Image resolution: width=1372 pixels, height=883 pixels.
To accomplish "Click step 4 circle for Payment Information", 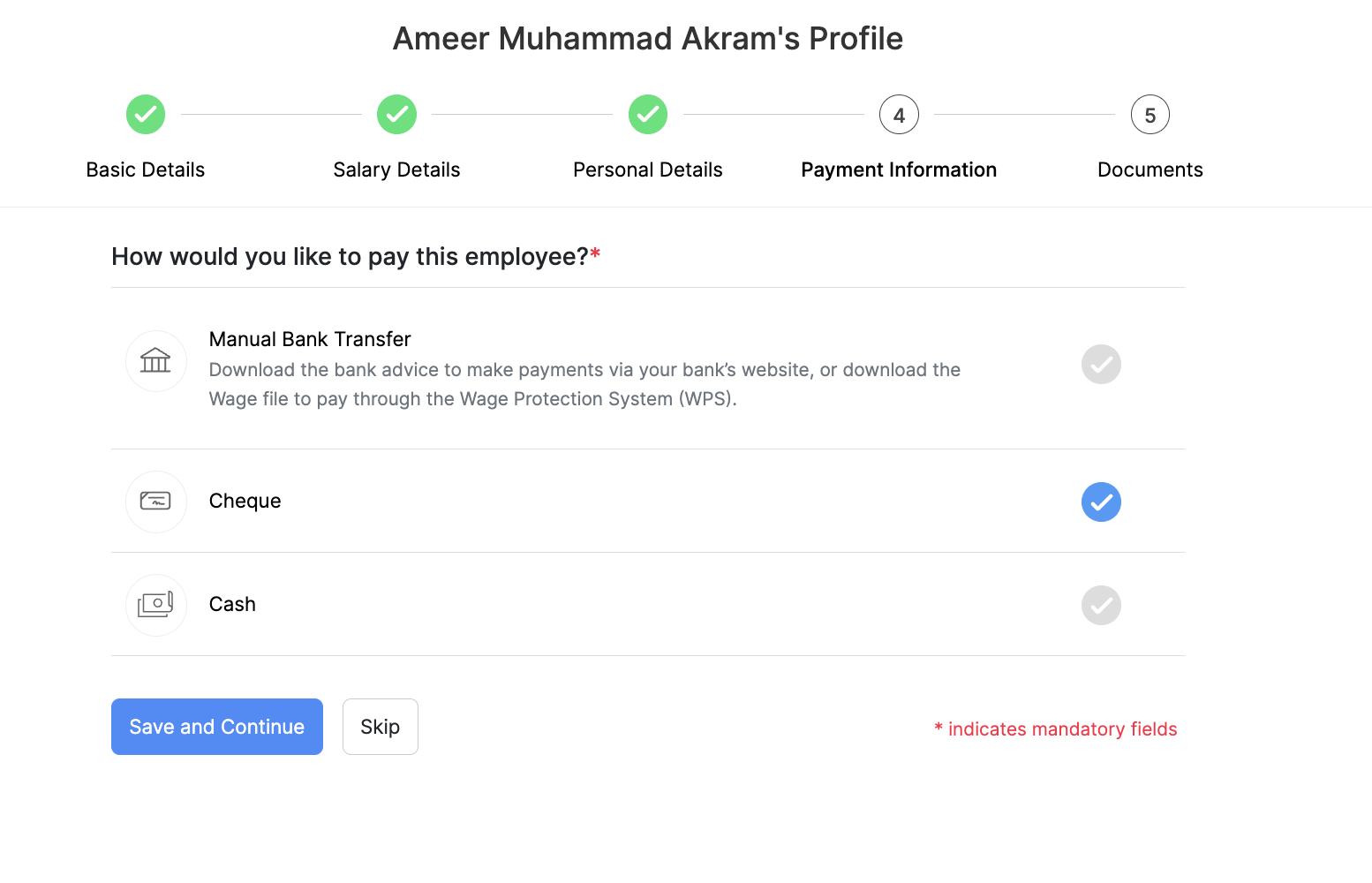I will point(899,115).
